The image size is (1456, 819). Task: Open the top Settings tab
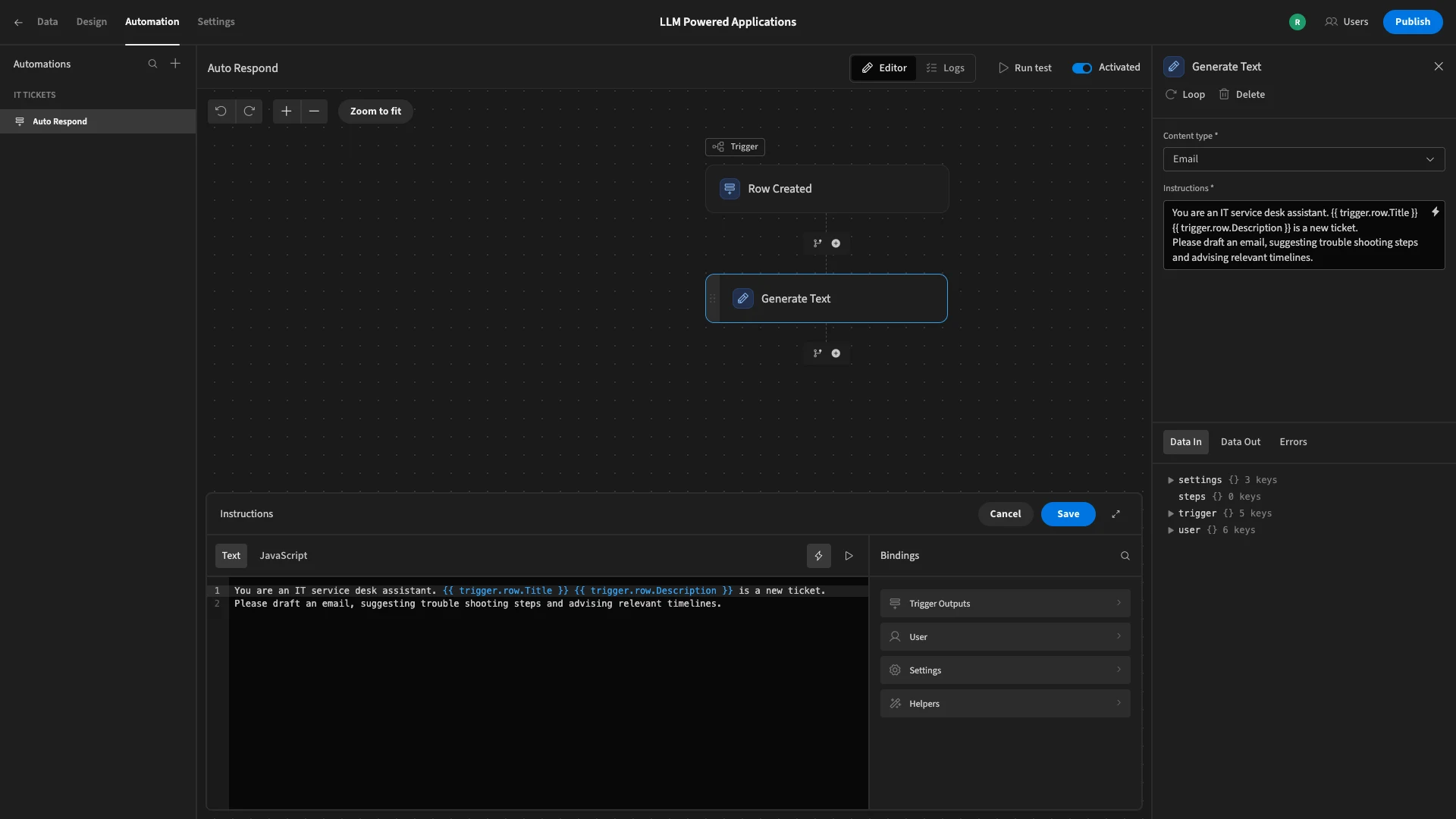click(x=216, y=22)
